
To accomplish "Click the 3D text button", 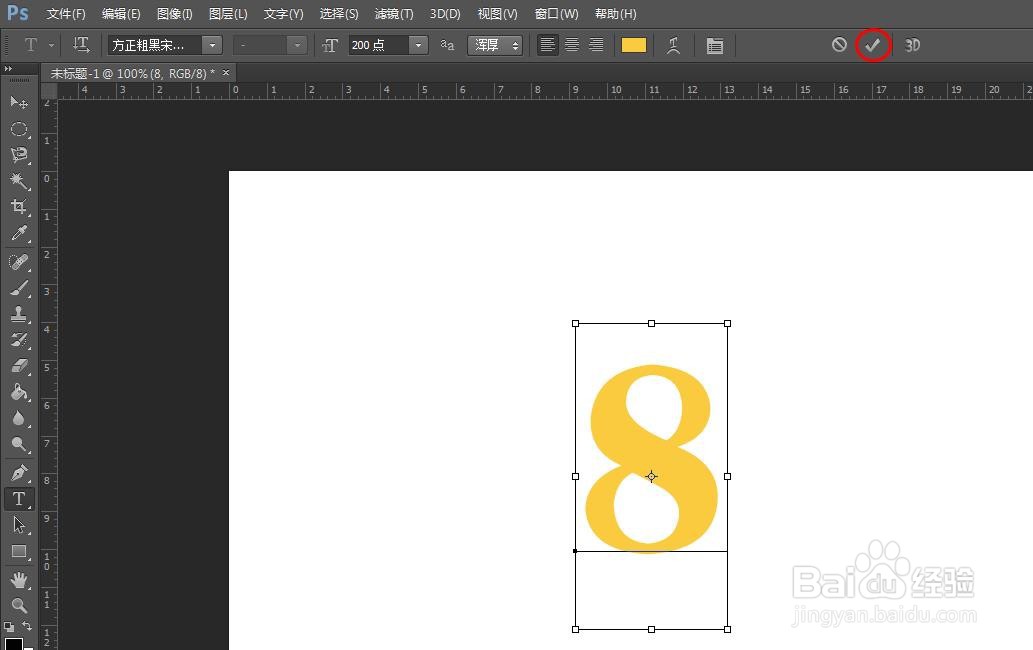I will coord(912,45).
